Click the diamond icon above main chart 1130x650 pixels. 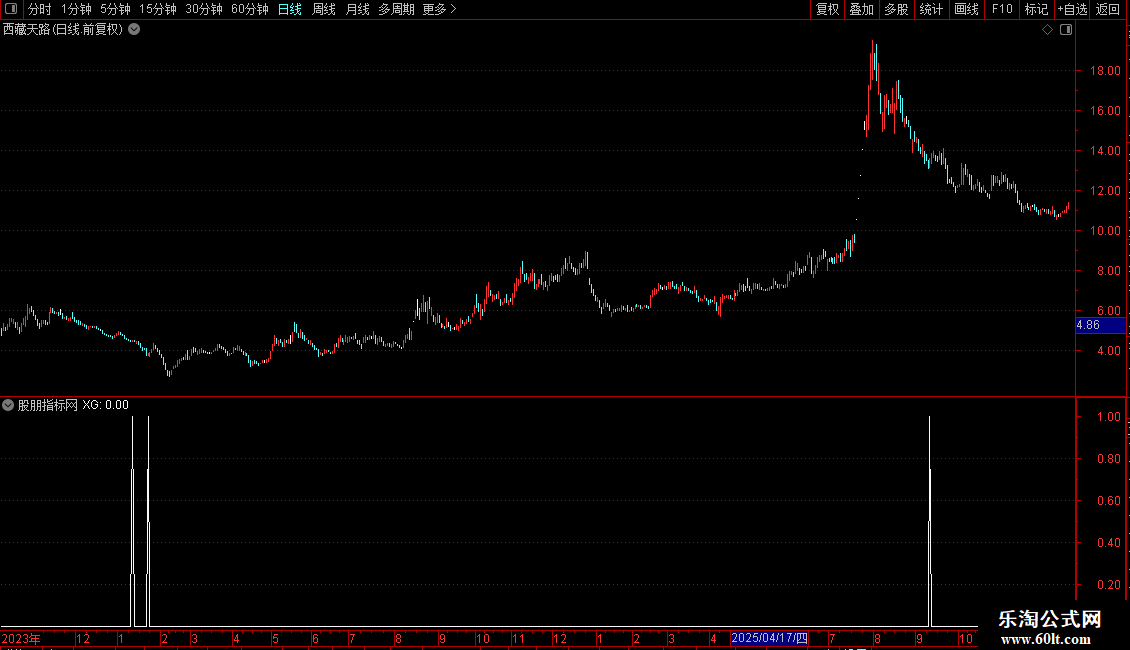pyautogui.click(x=1047, y=30)
